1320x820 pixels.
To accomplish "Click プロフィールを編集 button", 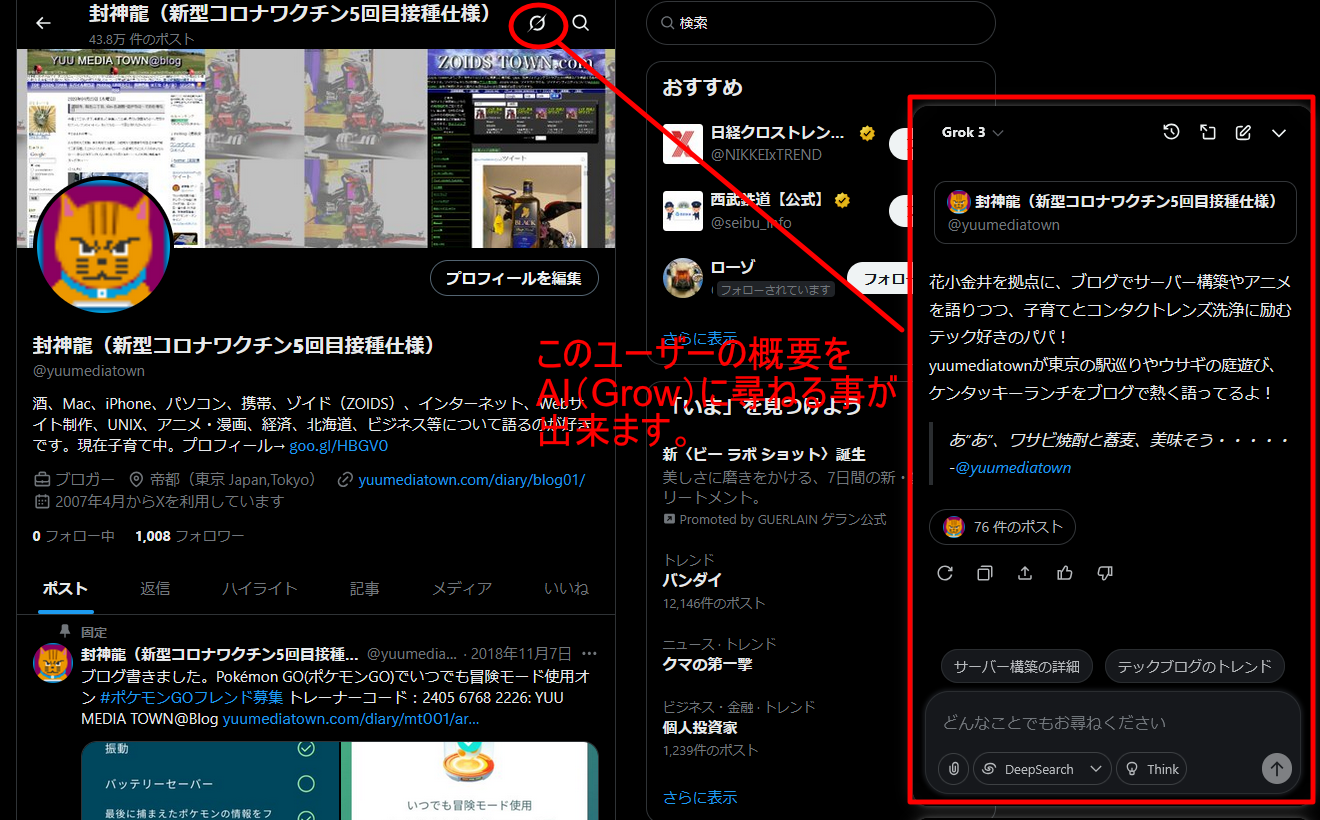I will pyautogui.click(x=514, y=278).
